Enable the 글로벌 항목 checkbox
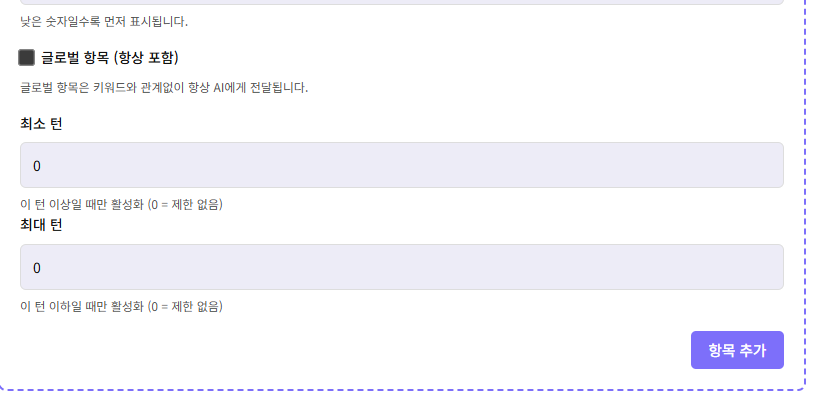The image size is (823, 401). coord(27,58)
